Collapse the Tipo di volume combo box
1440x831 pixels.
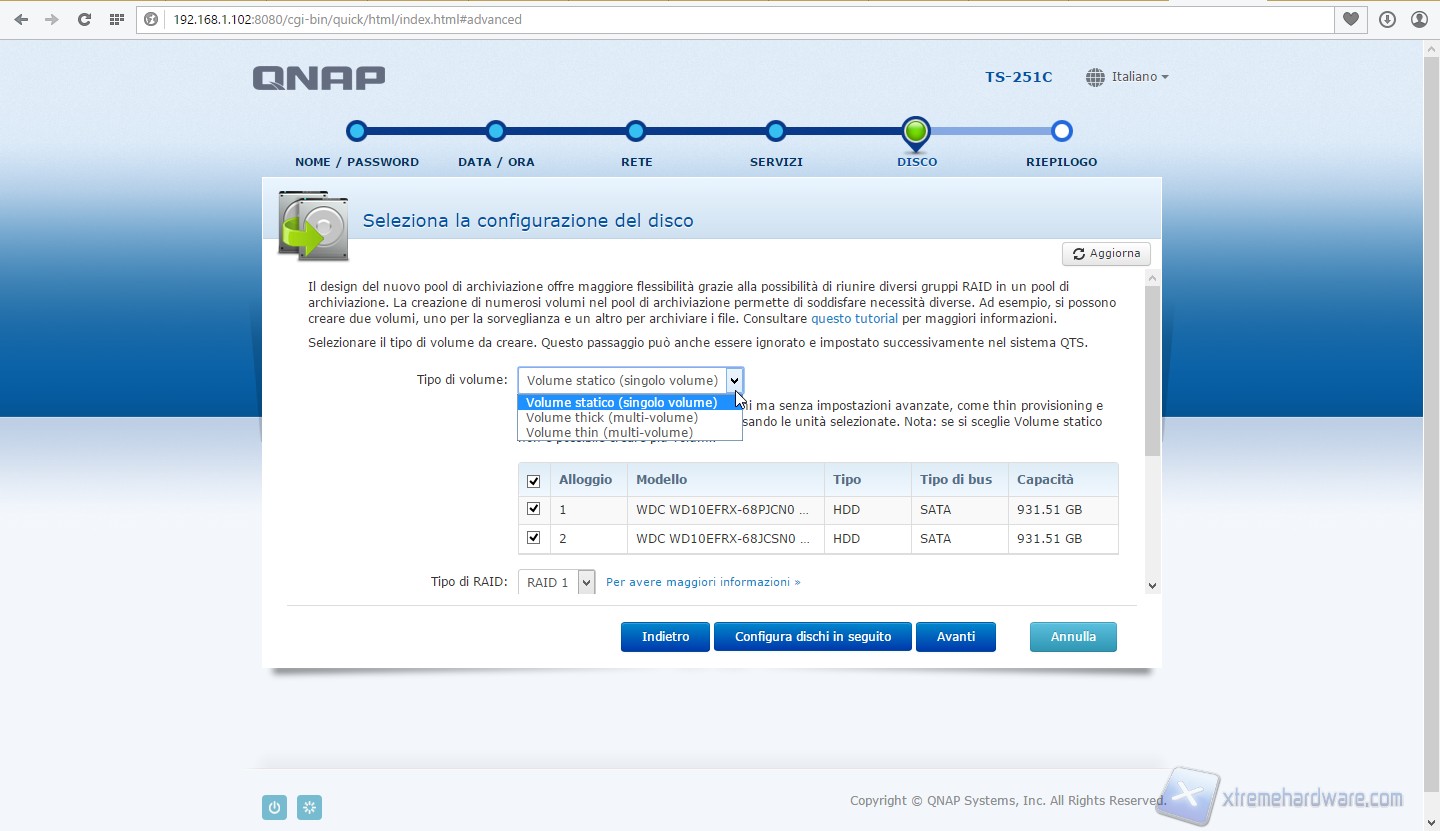tap(734, 380)
